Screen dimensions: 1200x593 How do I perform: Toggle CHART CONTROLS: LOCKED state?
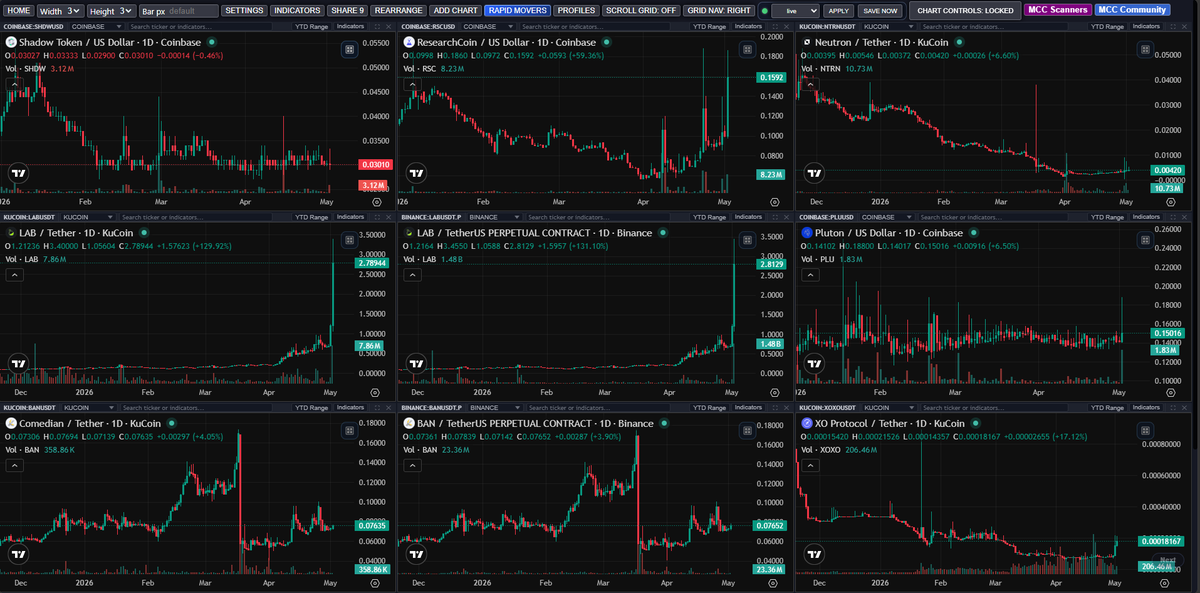tap(965, 10)
